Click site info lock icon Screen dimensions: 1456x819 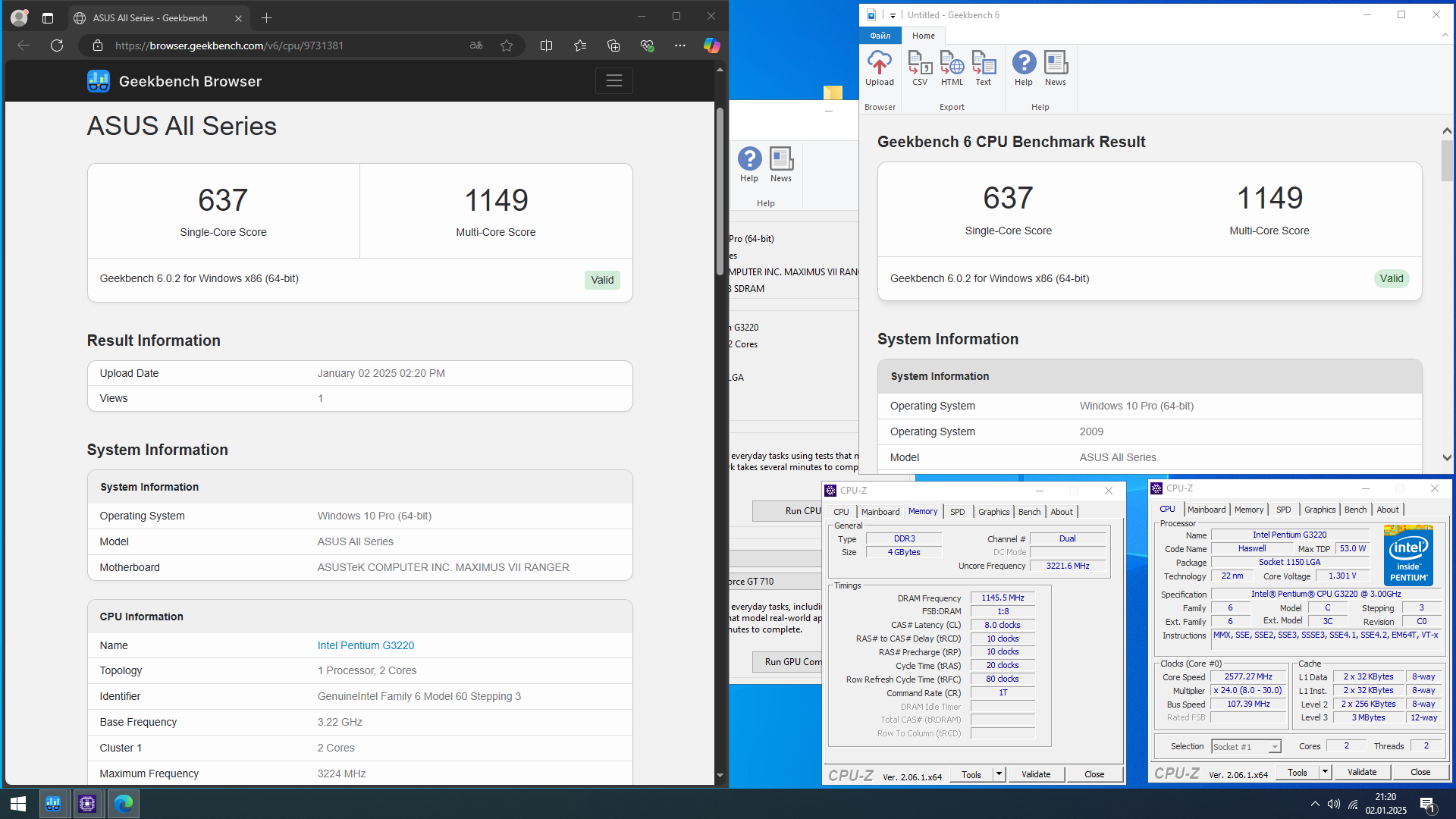pyautogui.click(x=97, y=45)
